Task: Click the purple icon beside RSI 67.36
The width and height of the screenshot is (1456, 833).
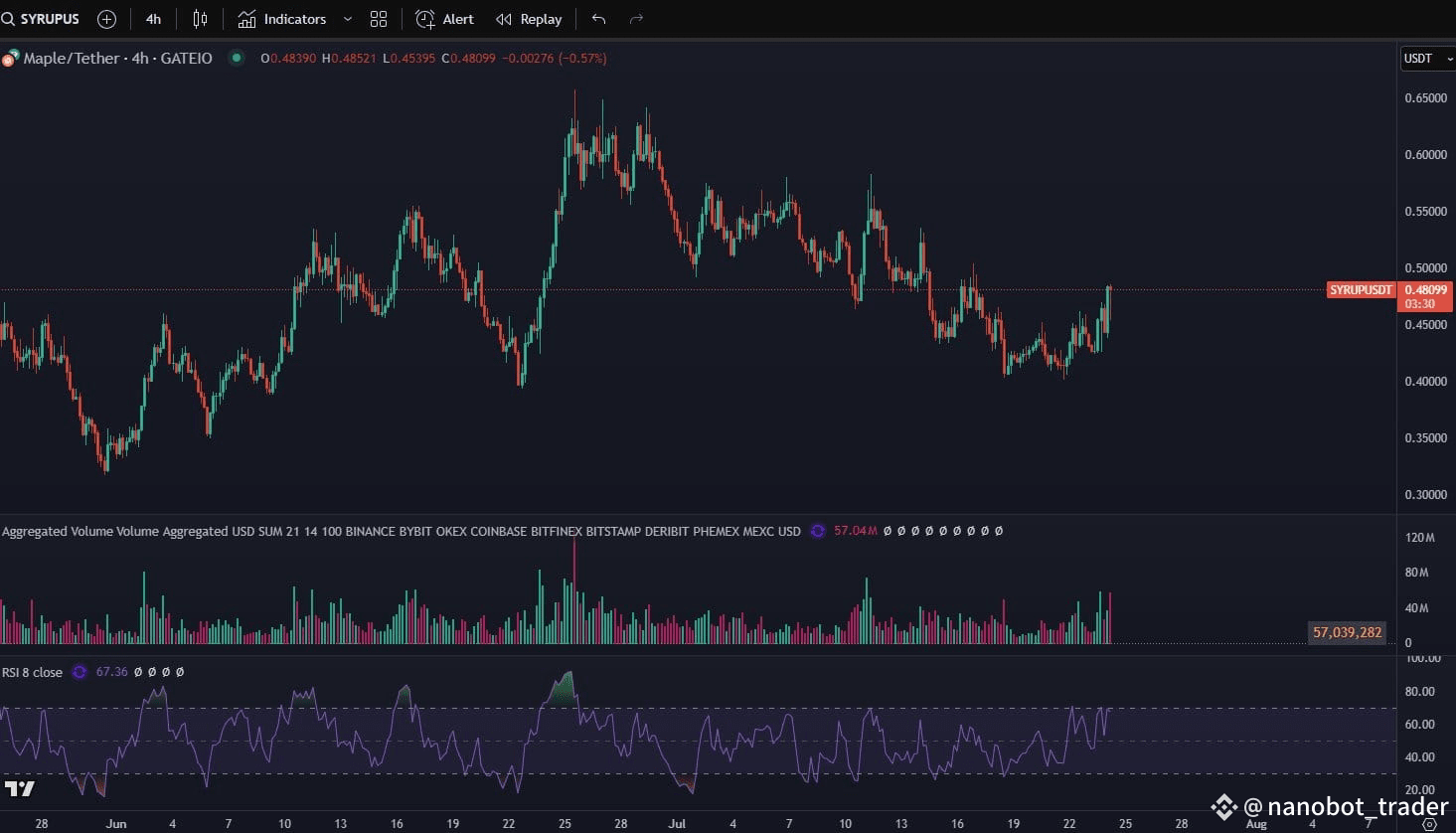Action: 80,672
